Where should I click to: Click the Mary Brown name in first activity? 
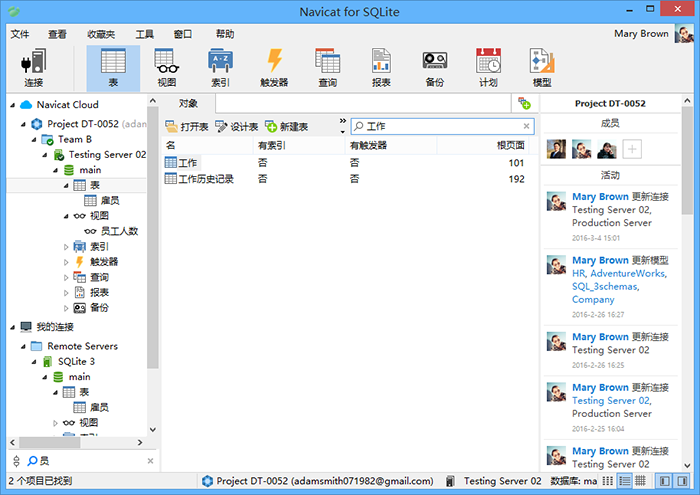coord(600,197)
